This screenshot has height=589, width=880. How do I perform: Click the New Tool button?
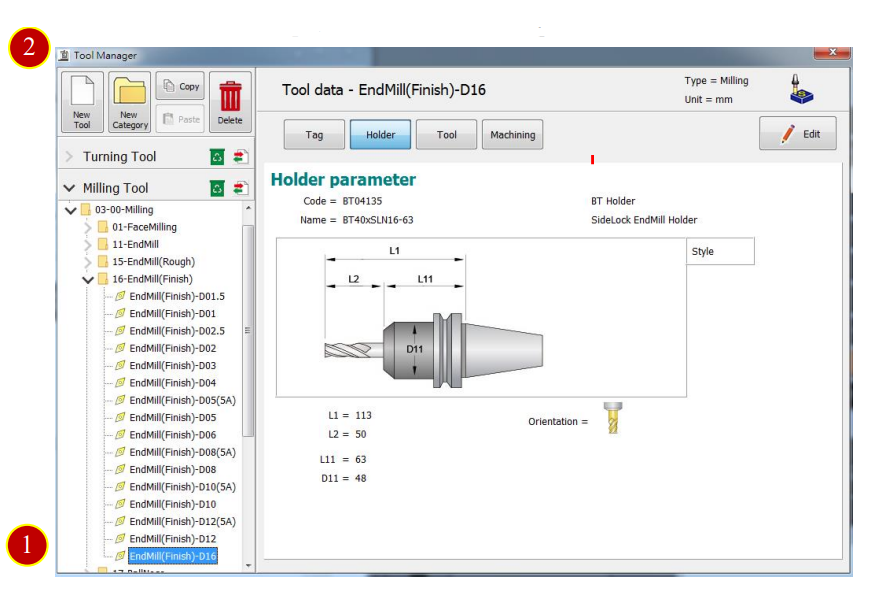point(82,102)
